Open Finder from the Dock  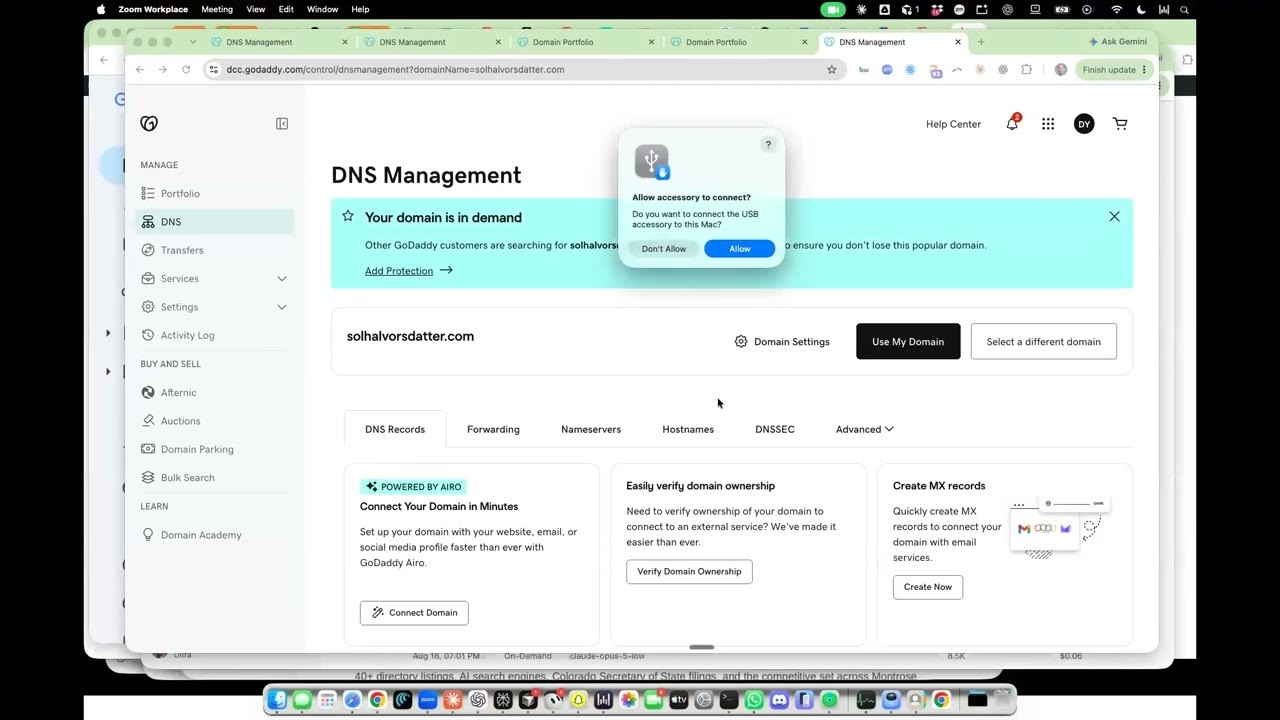277,700
